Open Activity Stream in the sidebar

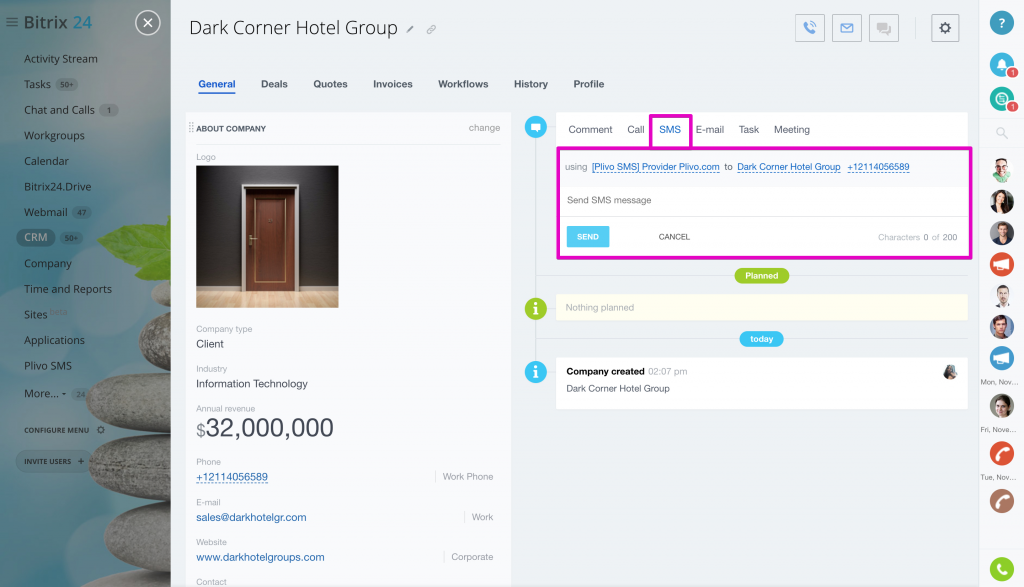point(61,59)
